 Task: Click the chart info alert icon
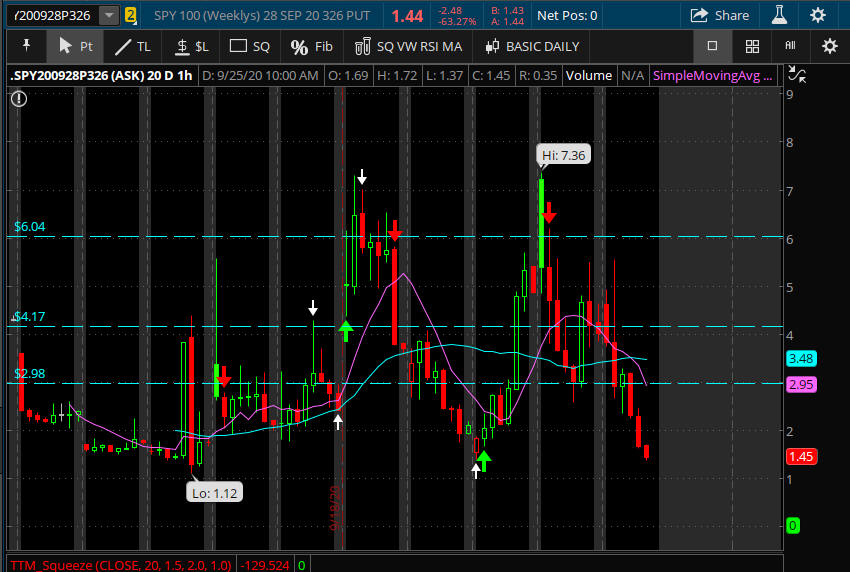click(x=19, y=97)
